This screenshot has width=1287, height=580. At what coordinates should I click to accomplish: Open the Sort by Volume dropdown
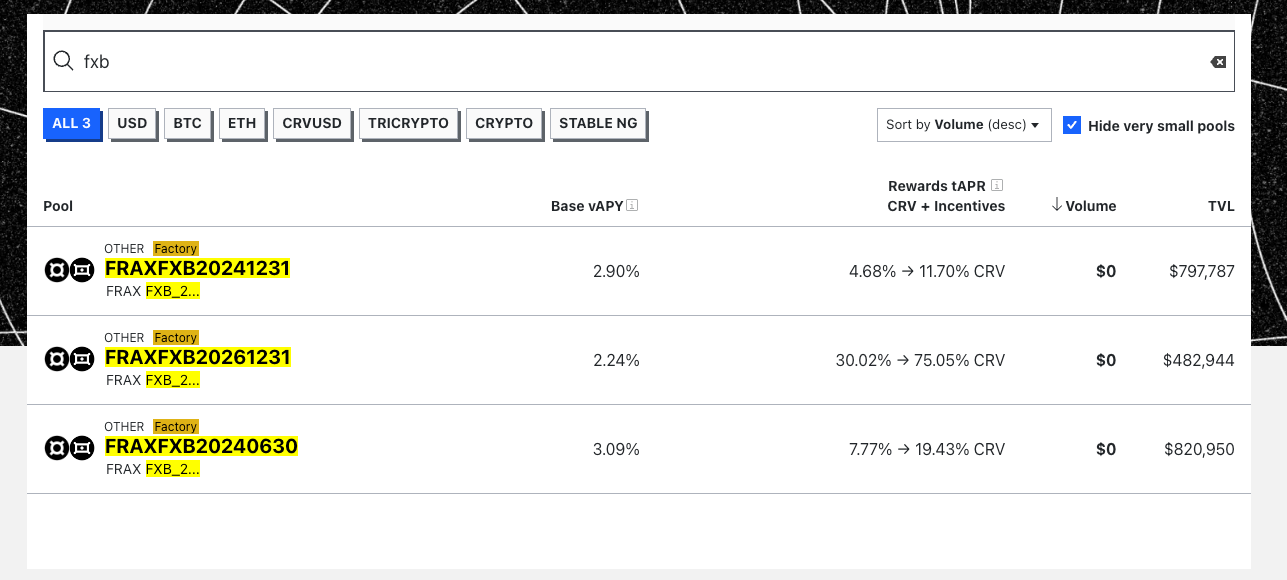(963, 125)
